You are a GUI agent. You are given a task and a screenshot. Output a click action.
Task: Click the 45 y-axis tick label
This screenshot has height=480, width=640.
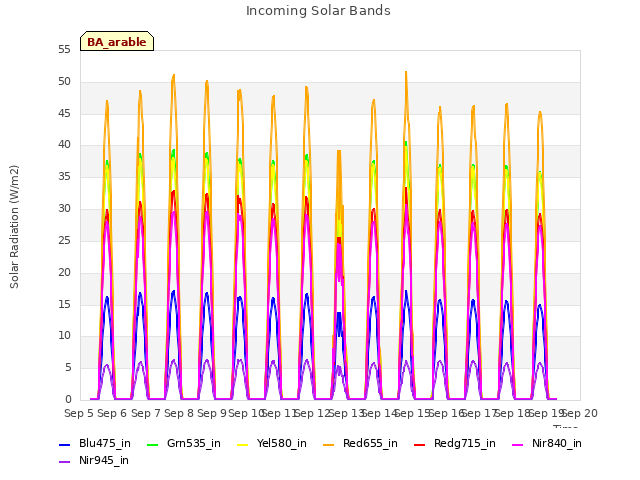click(x=64, y=113)
